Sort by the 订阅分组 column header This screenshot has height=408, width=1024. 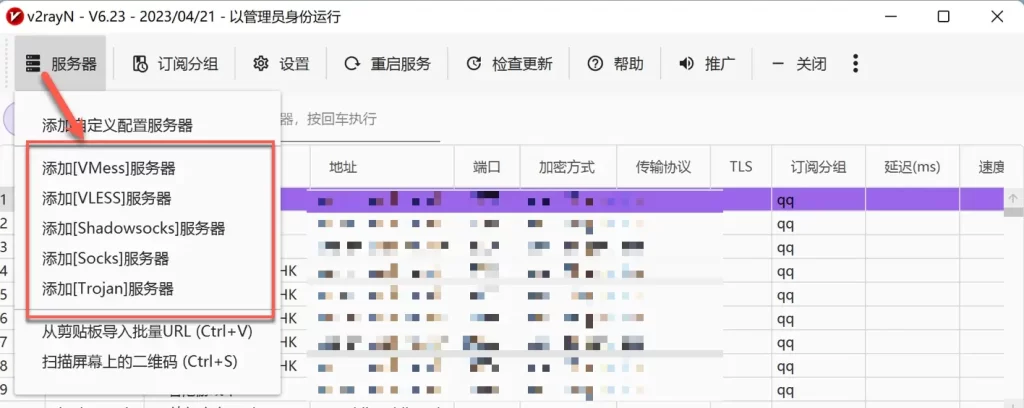pos(819,167)
